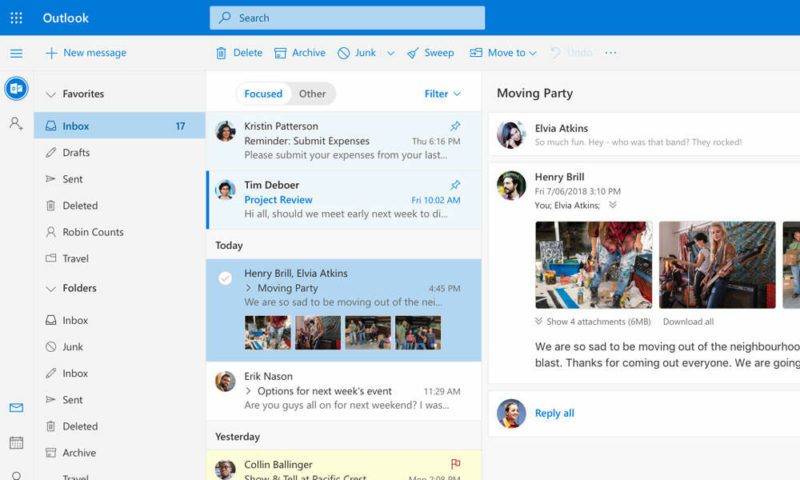Screen dimensions: 800x480
Task: Open the Travel folder in Favorites
Action: [119, 259]
